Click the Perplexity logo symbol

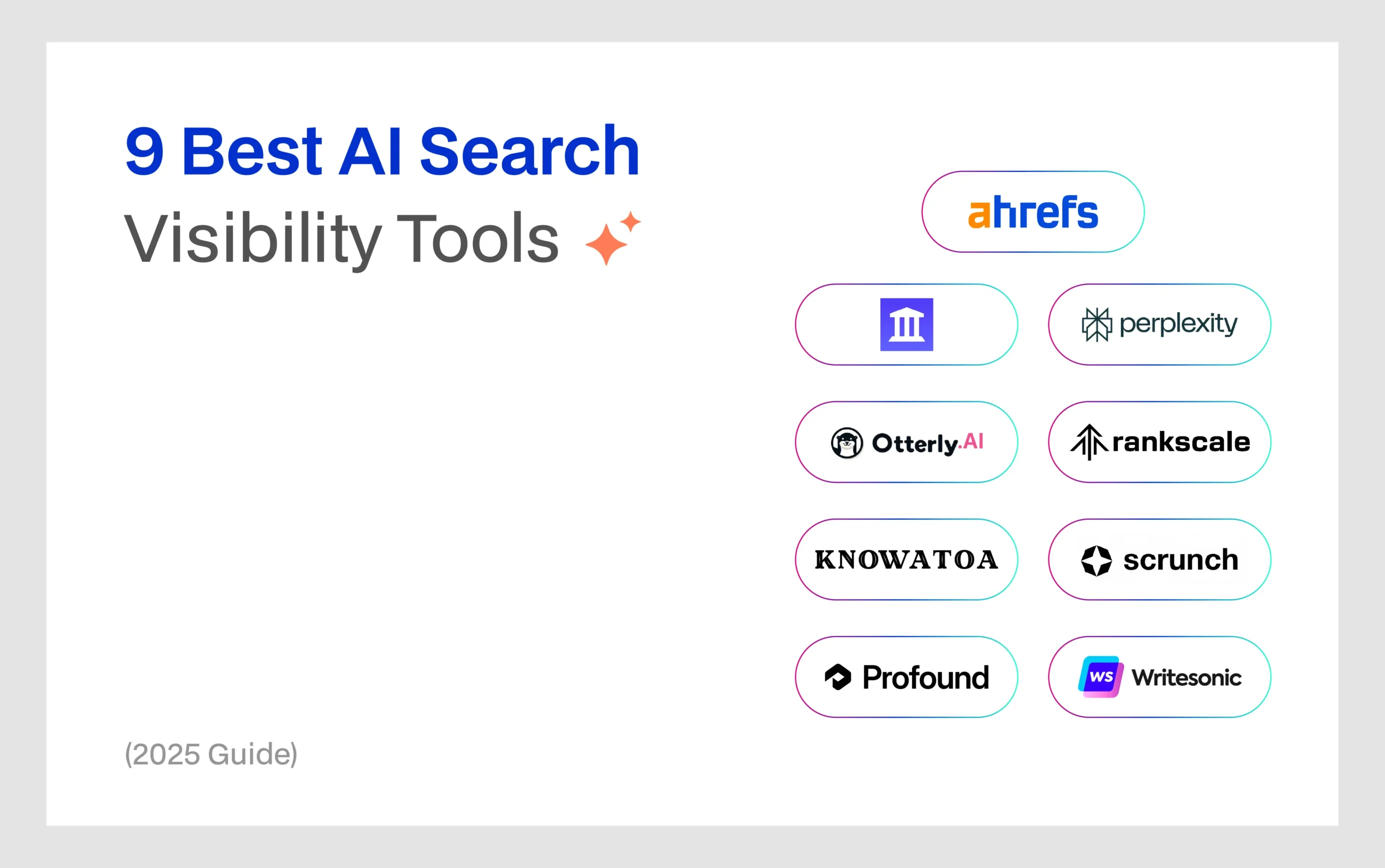(x=1096, y=324)
